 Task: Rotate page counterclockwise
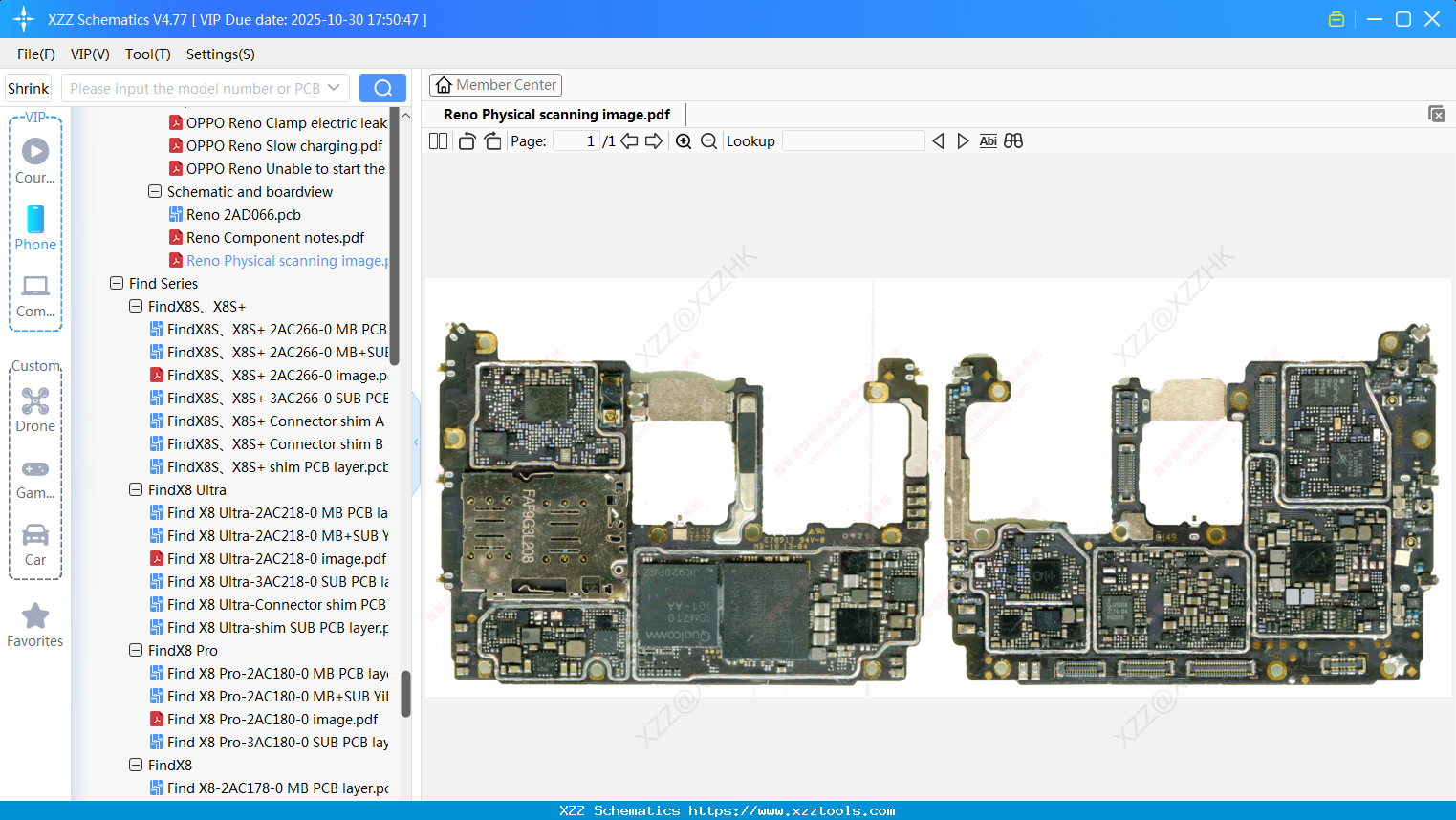tap(467, 141)
